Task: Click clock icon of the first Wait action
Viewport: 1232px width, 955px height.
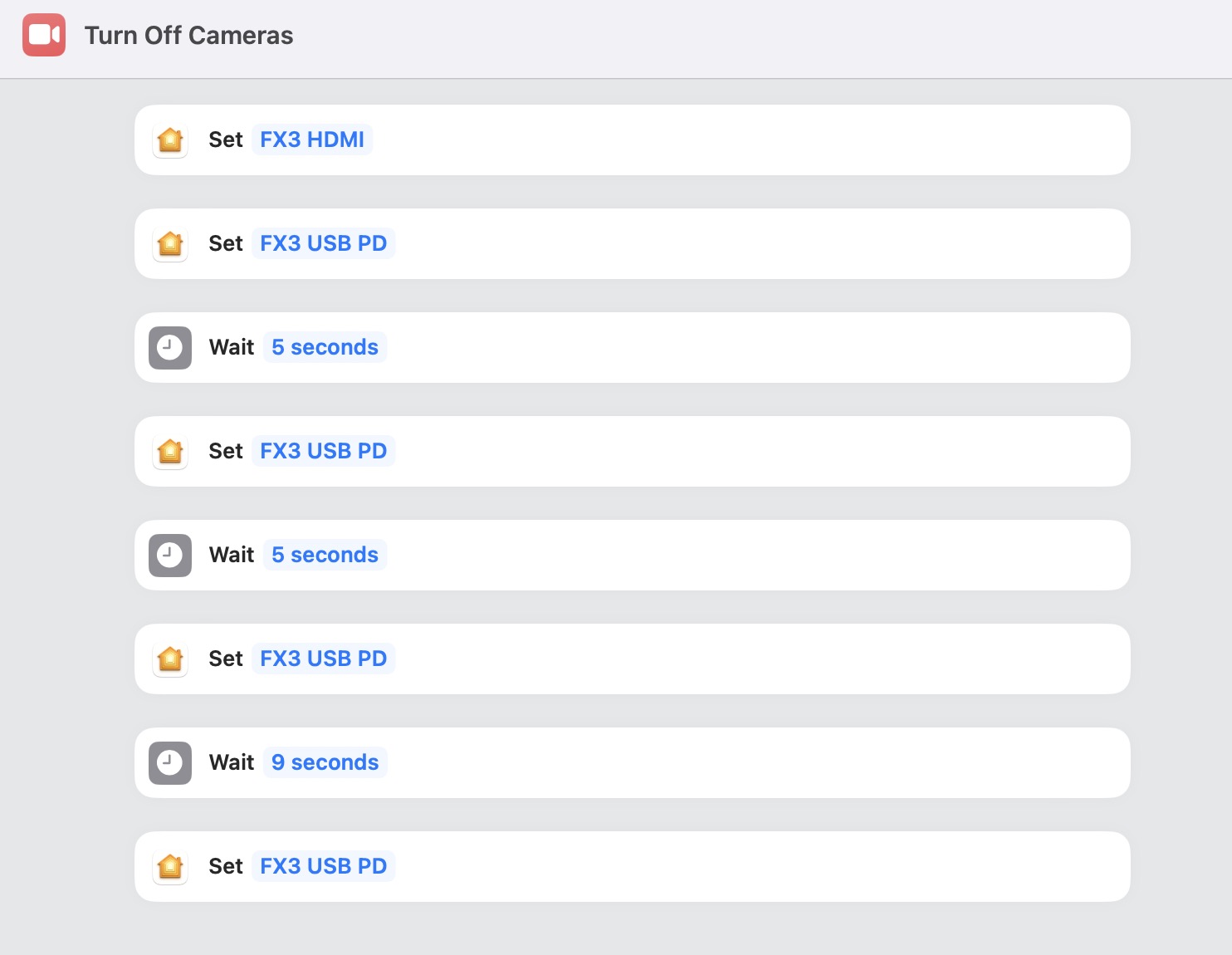Action: point(170,347)
